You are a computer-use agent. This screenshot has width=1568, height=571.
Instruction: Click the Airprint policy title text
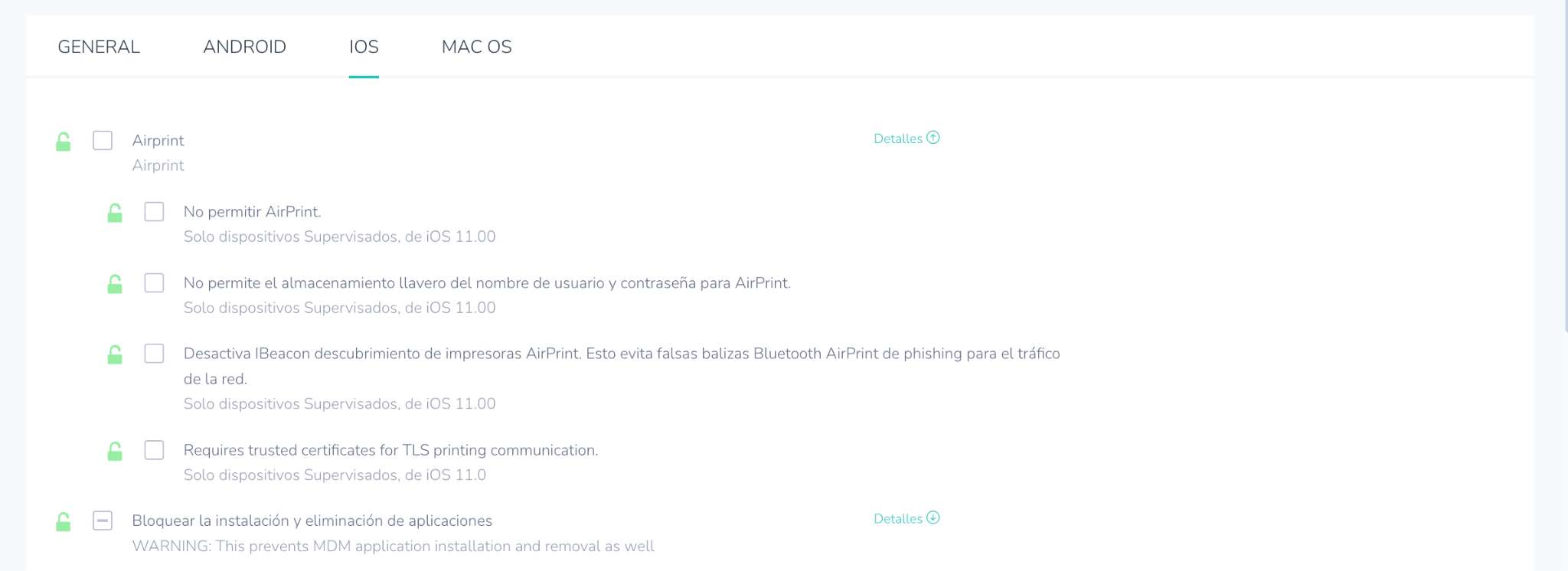(158, 140)
